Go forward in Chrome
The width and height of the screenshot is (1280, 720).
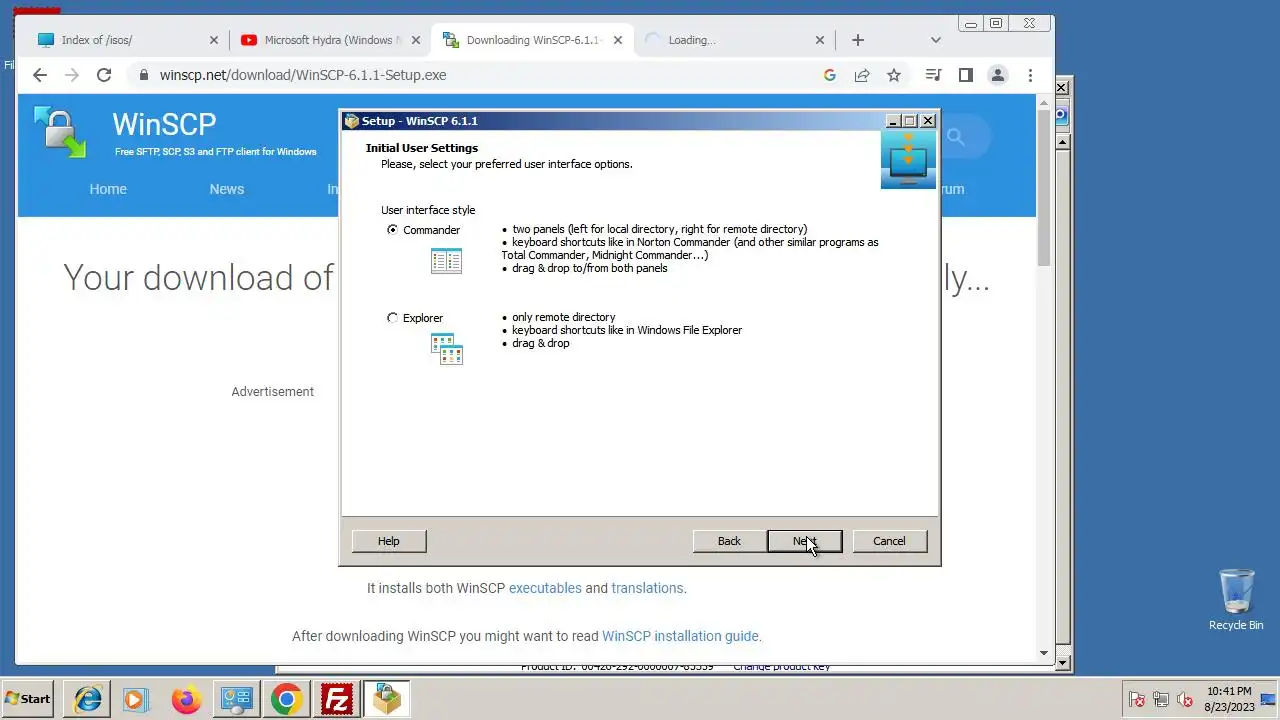pos(72,75)
